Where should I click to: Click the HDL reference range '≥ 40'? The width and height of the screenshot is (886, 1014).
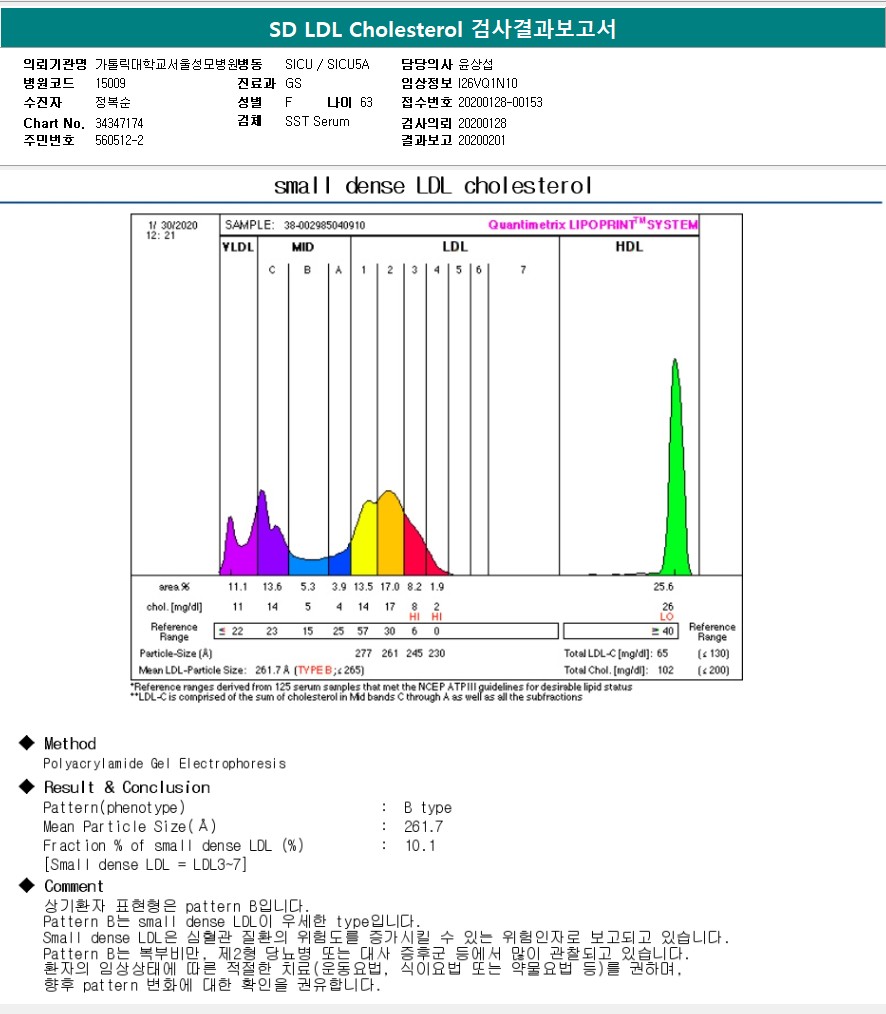coord(662,631)
